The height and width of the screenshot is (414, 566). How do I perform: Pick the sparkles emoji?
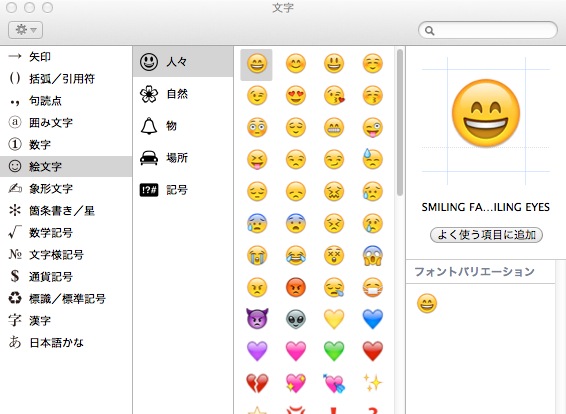[373, 383]
